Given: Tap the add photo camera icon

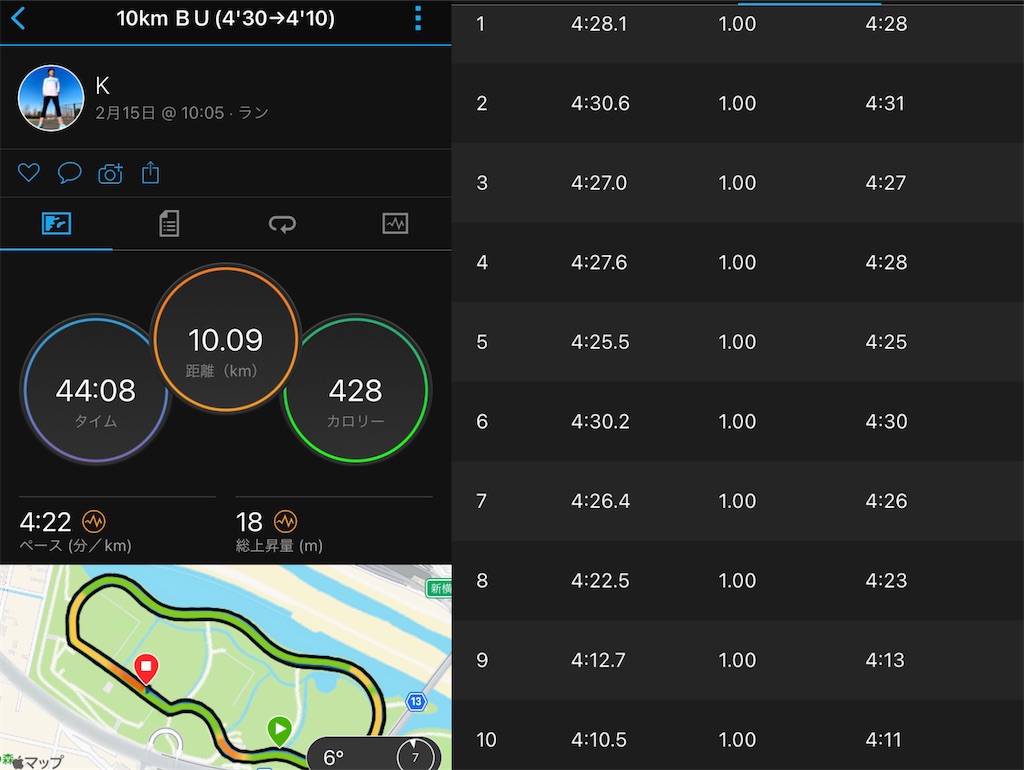Looking at the screenshot, I should click(110, 174).
